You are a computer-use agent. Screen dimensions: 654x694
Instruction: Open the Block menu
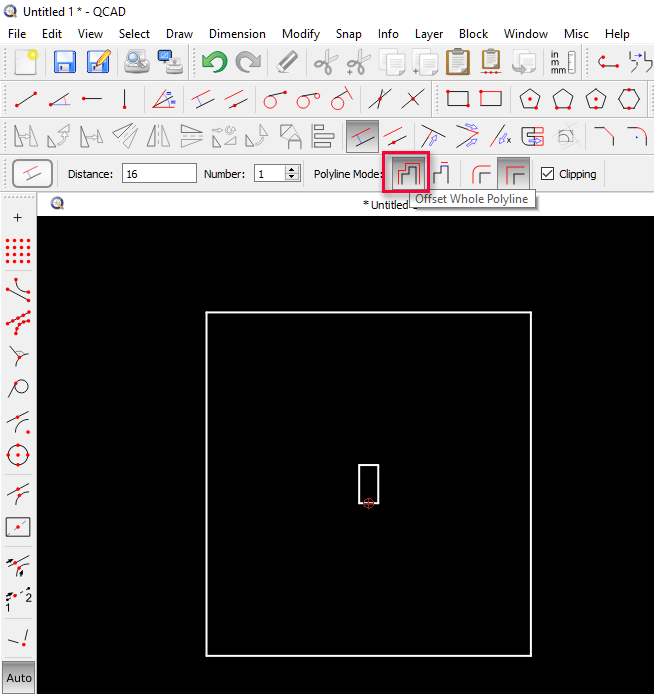(473, 34)
